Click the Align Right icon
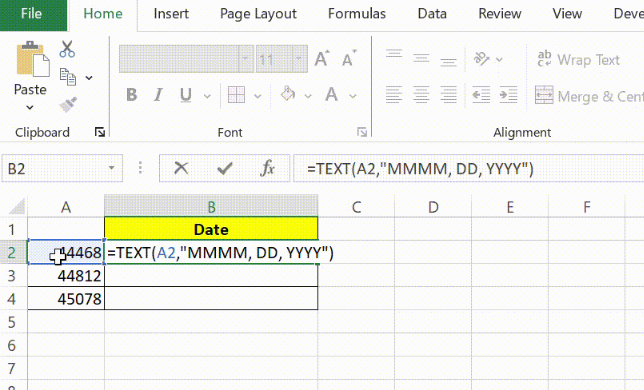This screenshot has height=390, width=644. [448, 95]
